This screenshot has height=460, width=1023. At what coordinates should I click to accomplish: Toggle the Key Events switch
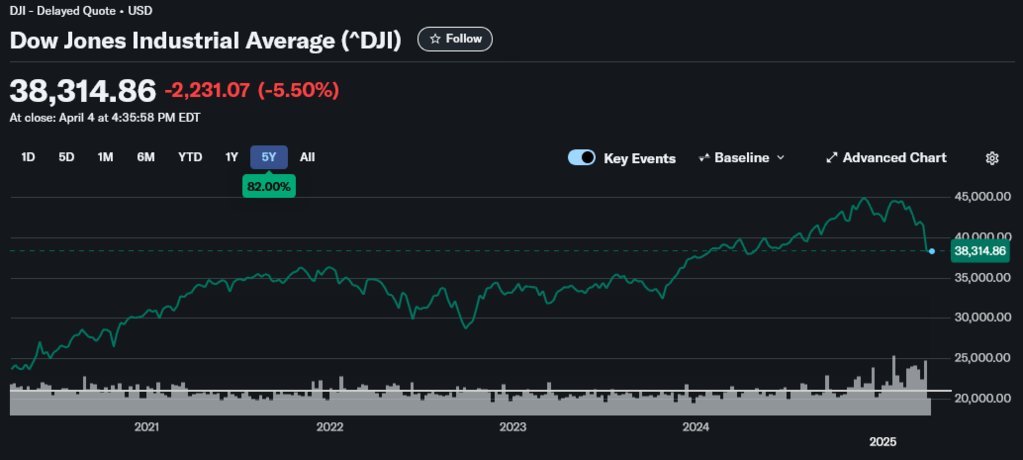(581, 158)
